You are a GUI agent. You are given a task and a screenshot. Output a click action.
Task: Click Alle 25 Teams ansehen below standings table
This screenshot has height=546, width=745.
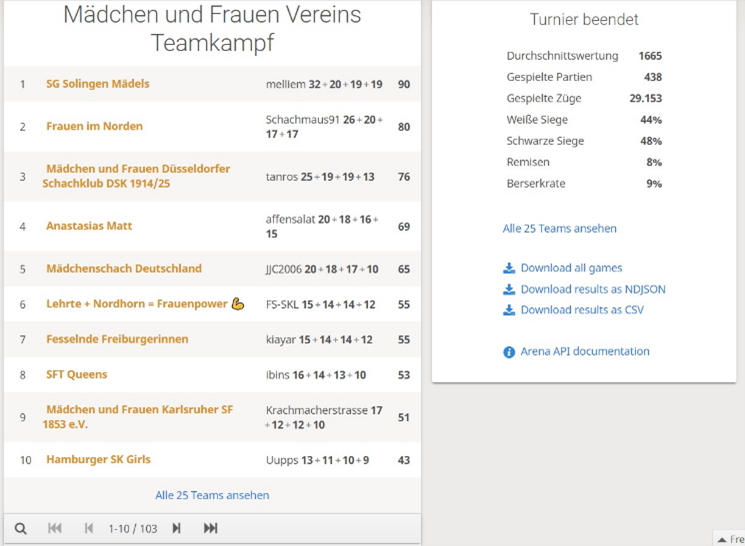point(212,495)
